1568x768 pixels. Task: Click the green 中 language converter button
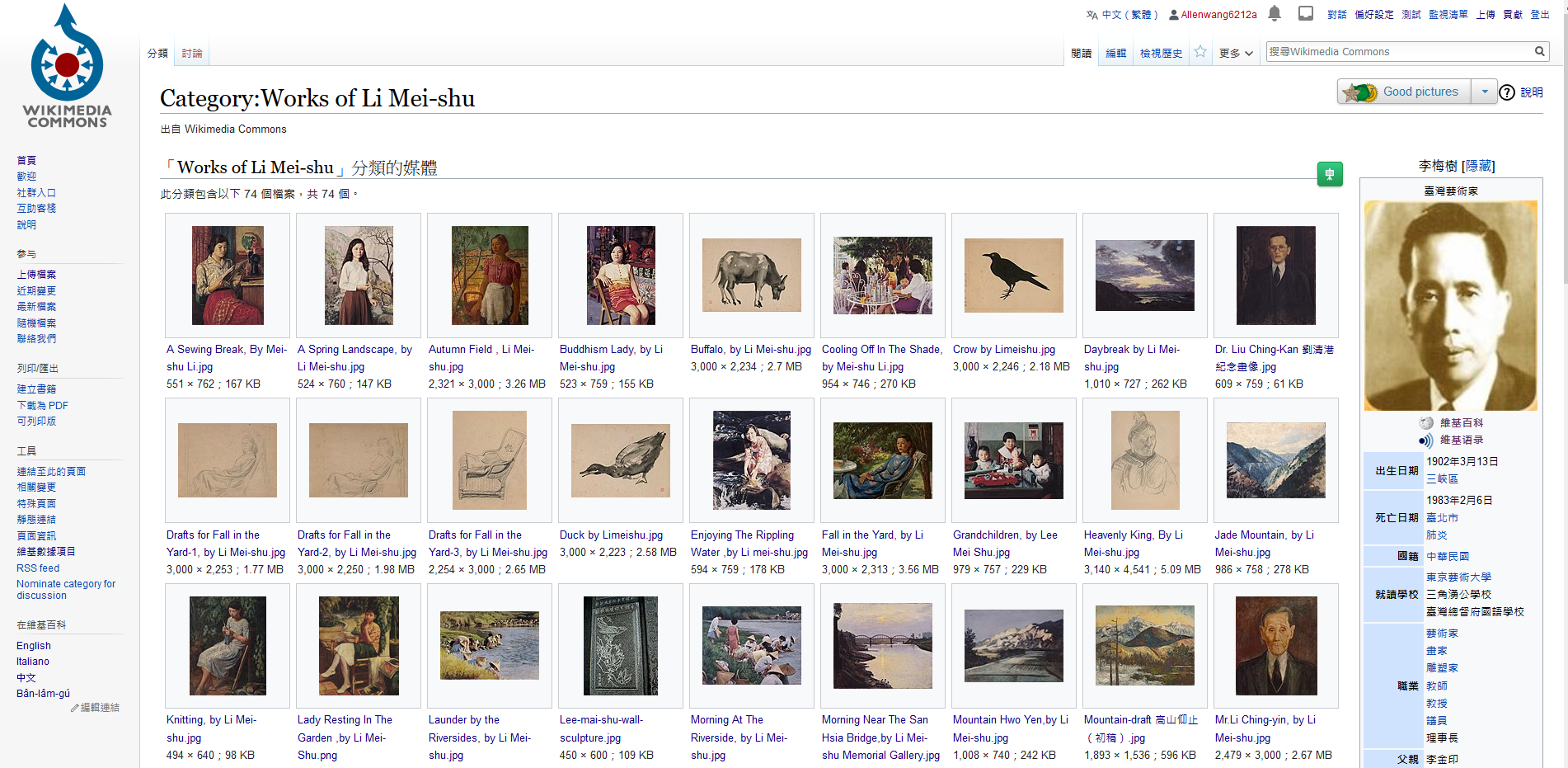pos(1330,174)
